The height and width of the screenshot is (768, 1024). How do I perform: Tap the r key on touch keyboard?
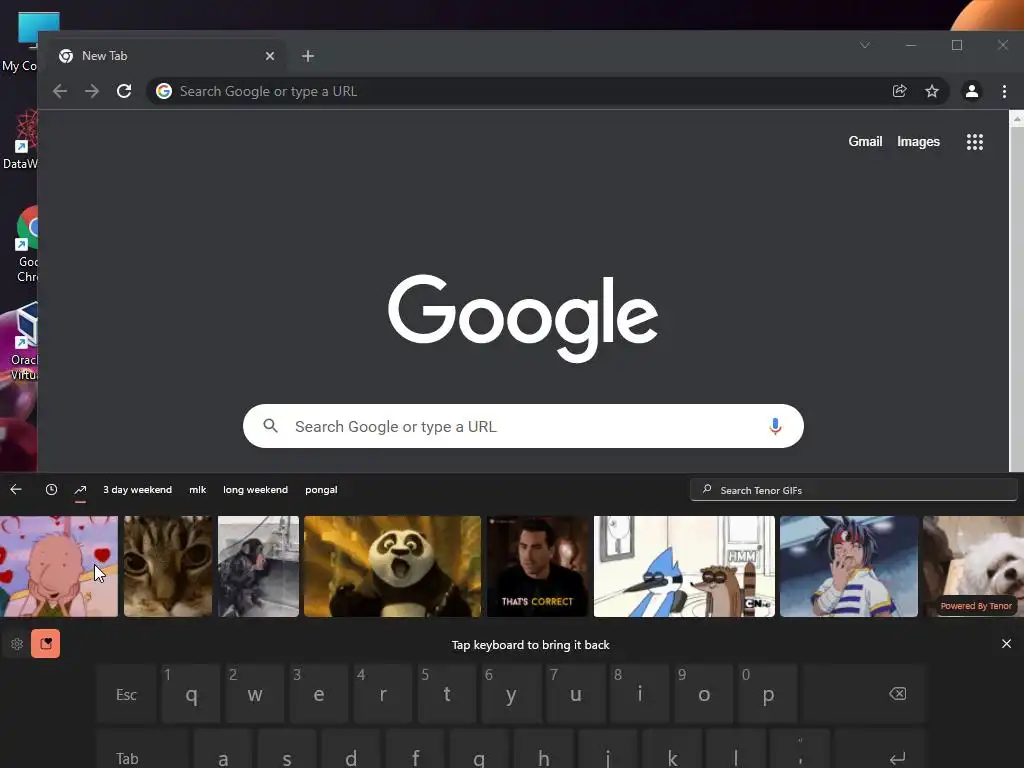click(x=383, y=694)
